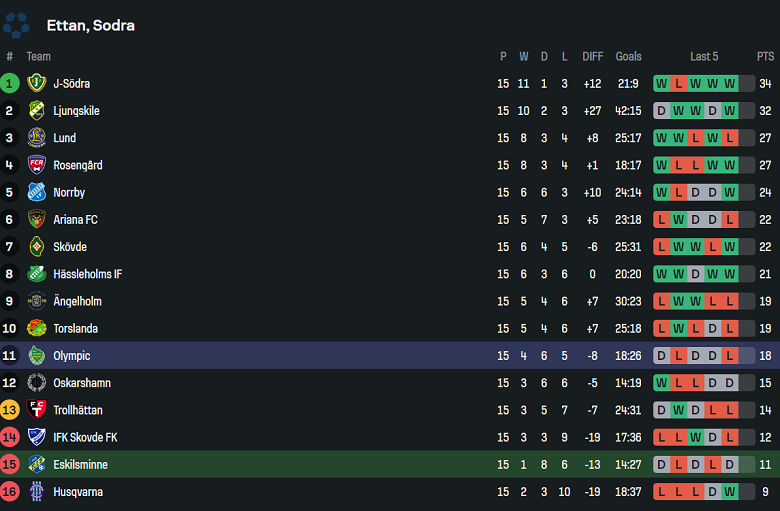Image resolution: width=780 pixels, height=511 pixels.
Task: Open Hässleholms IF team link
Action: (x=88, y=274)
